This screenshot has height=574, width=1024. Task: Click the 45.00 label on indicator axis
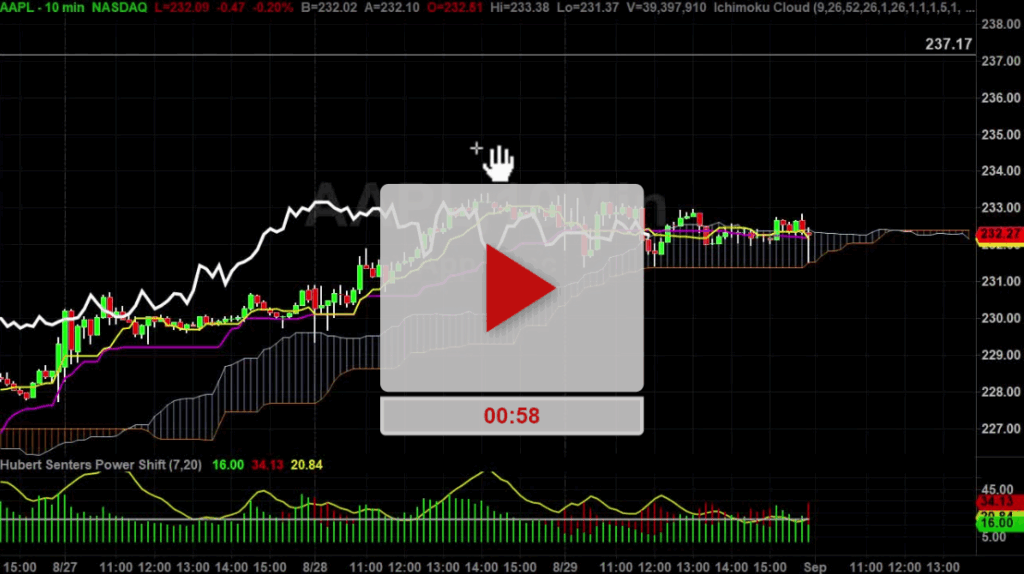click(999, 488)
